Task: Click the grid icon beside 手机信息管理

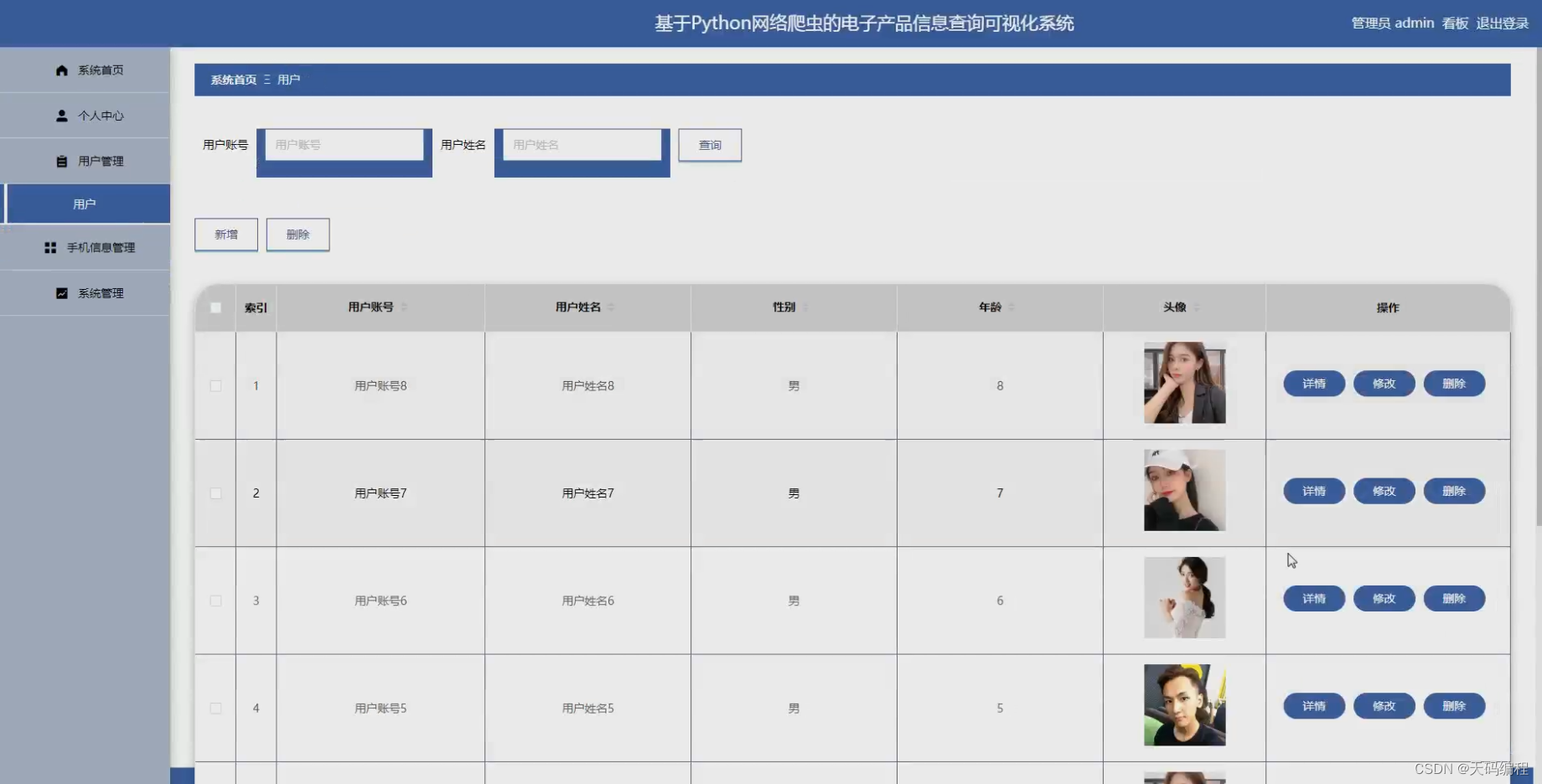Action: pos(50,248)
